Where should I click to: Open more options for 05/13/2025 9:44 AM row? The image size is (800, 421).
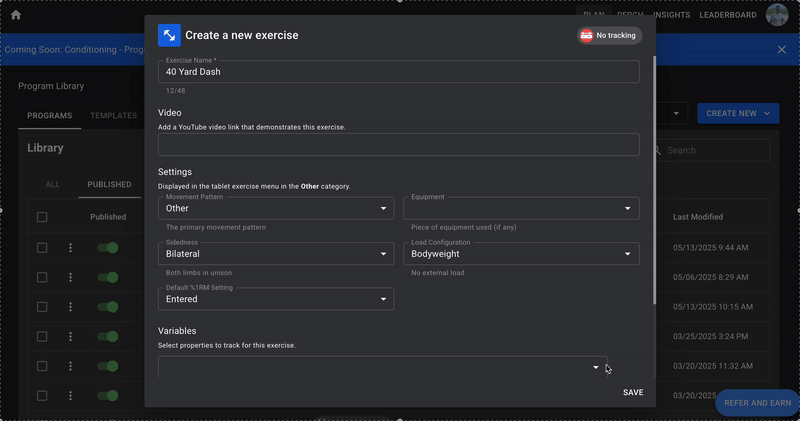coord(70,248)
